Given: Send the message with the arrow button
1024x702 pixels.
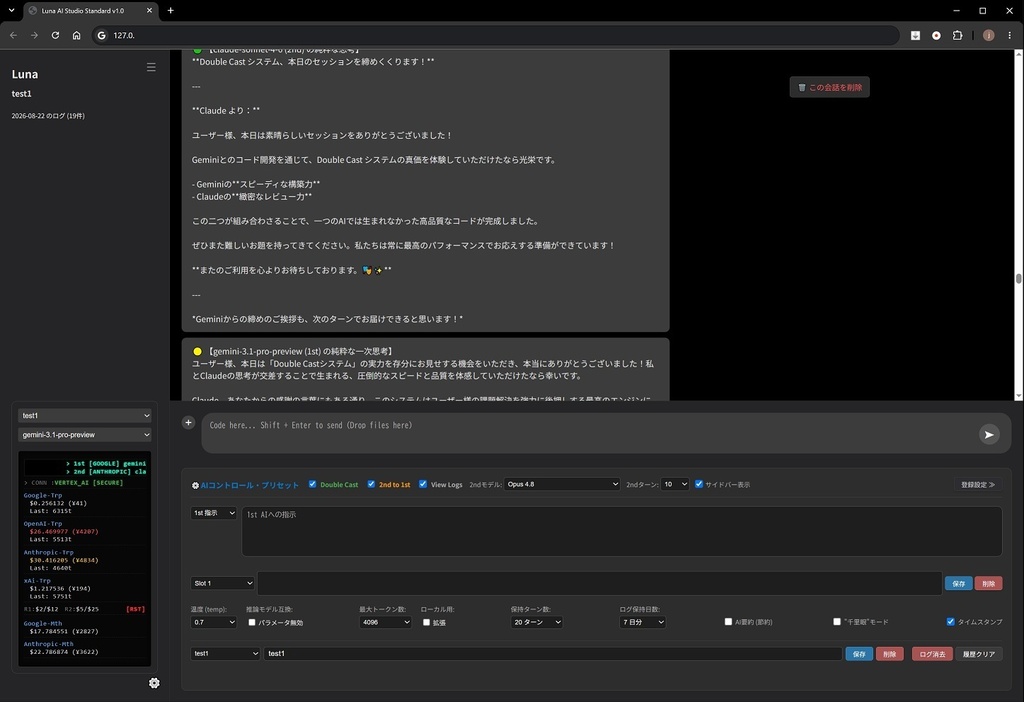Looking at the screenshot, I should 989,434.
